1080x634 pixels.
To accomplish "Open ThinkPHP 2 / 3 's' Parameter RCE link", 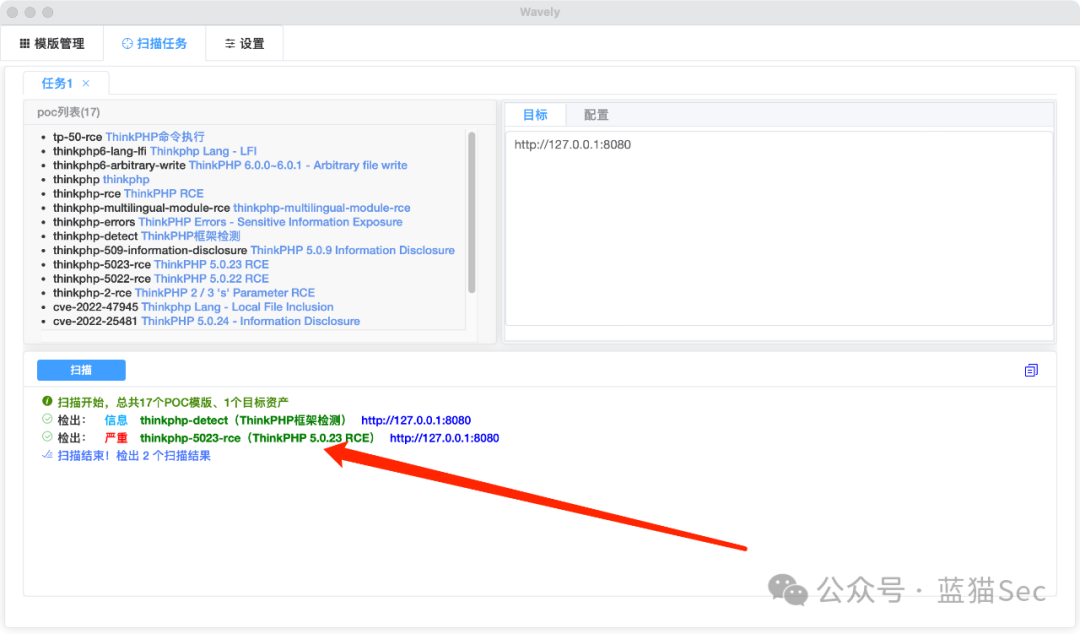I will pos(225,293).
